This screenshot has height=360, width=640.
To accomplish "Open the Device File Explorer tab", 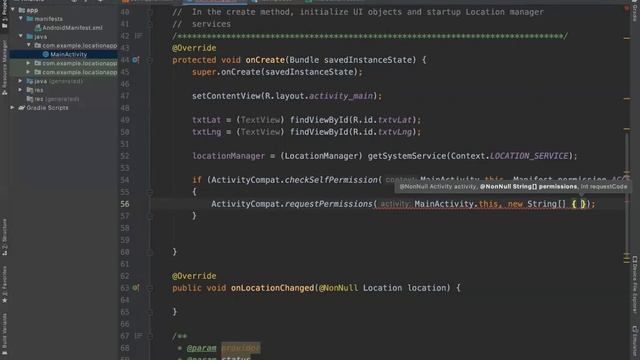I will (635, 284).
